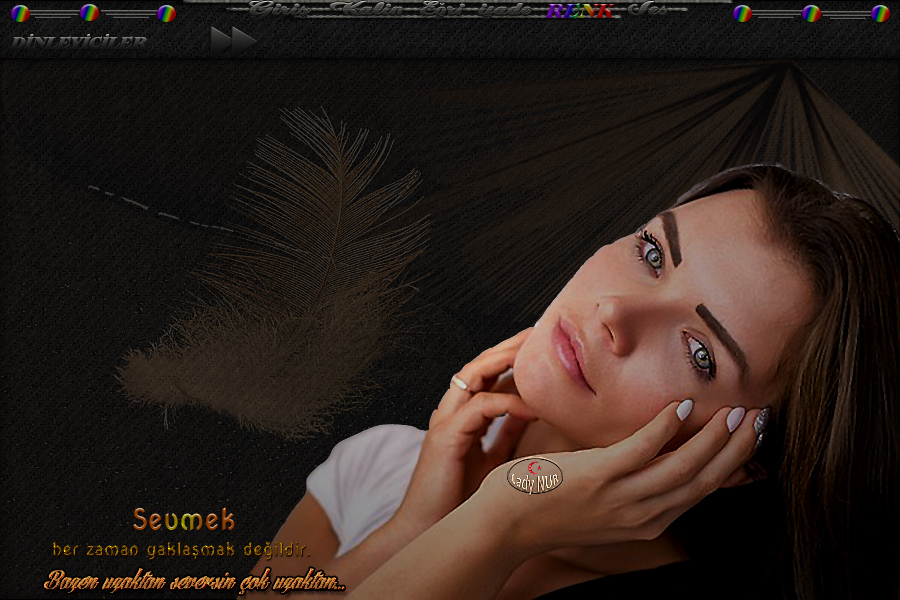Click the leftmost rainbow orb in the top-left group
The width and height of the screenshot is (900, 600).
tap(20, 13)
